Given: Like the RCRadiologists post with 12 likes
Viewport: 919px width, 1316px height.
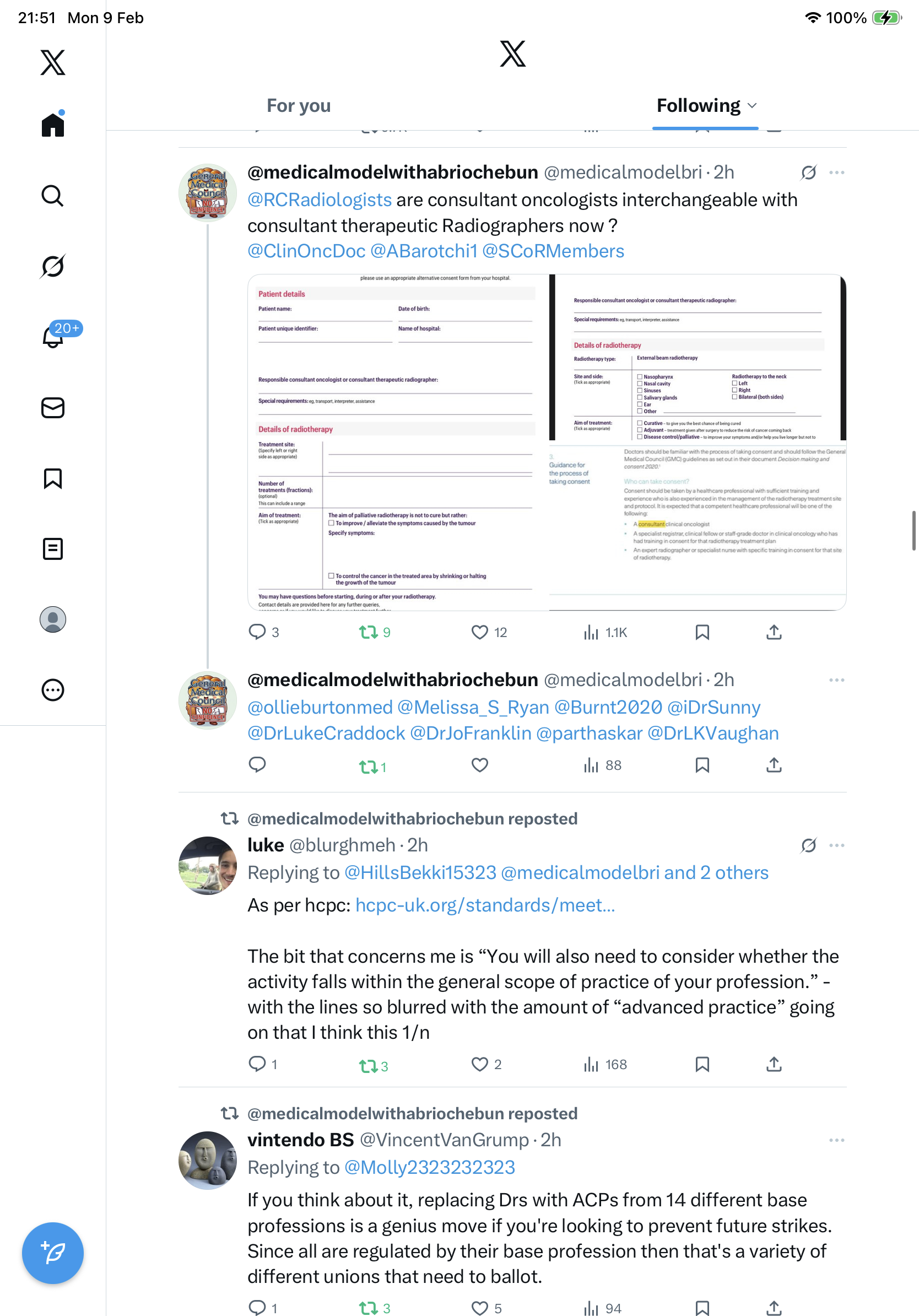Looking at the screenshot, I should pyautogui.click(x=479, y=632).
